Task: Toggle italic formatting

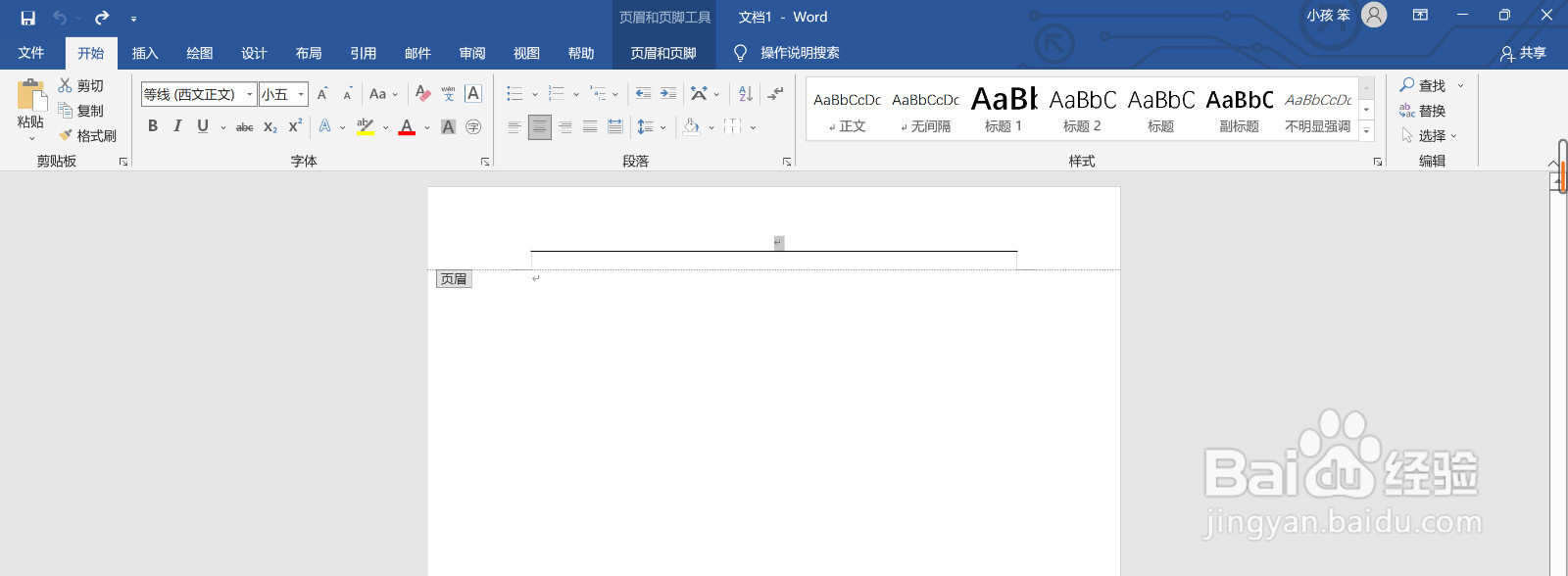Action: [x=177, y=126]
